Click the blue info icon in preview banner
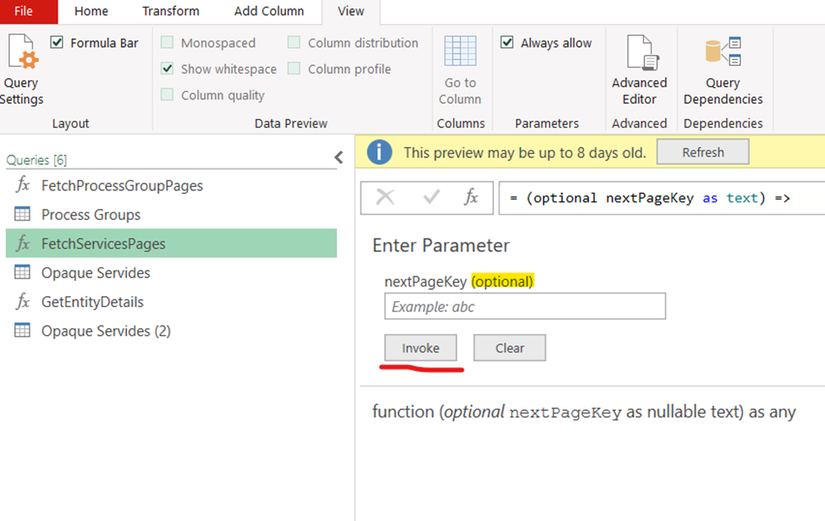Viewport: 825px width, 521px height. (x=380, y=152)
